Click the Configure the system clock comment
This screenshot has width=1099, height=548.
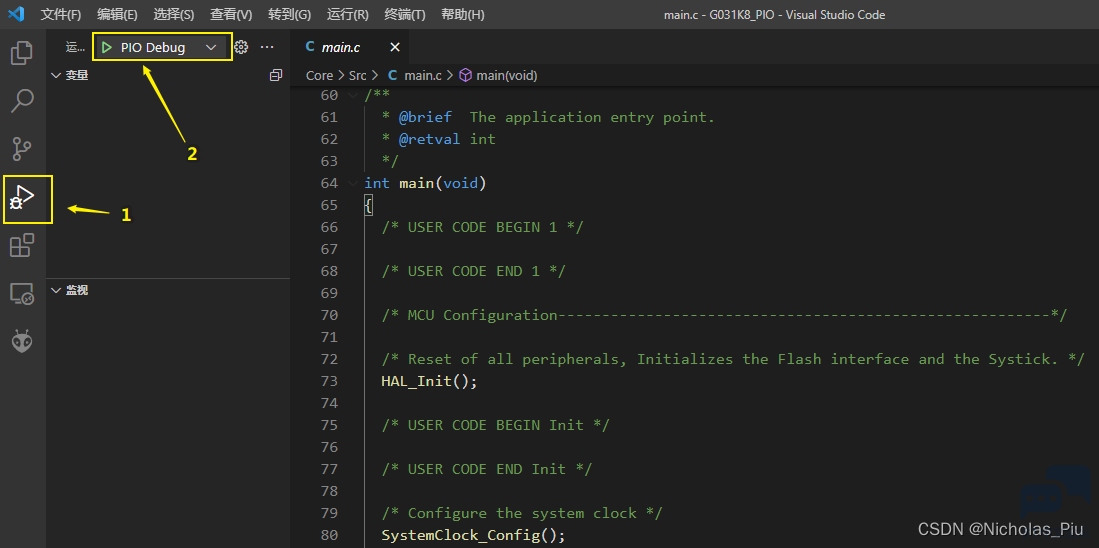pos(521,513)
